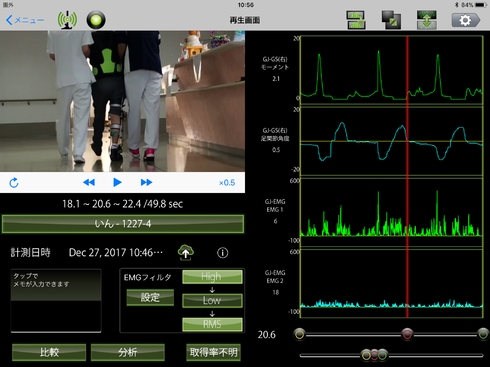
Task: Tap the GJ-GS moment graph
Action: (x=392, y=70)
